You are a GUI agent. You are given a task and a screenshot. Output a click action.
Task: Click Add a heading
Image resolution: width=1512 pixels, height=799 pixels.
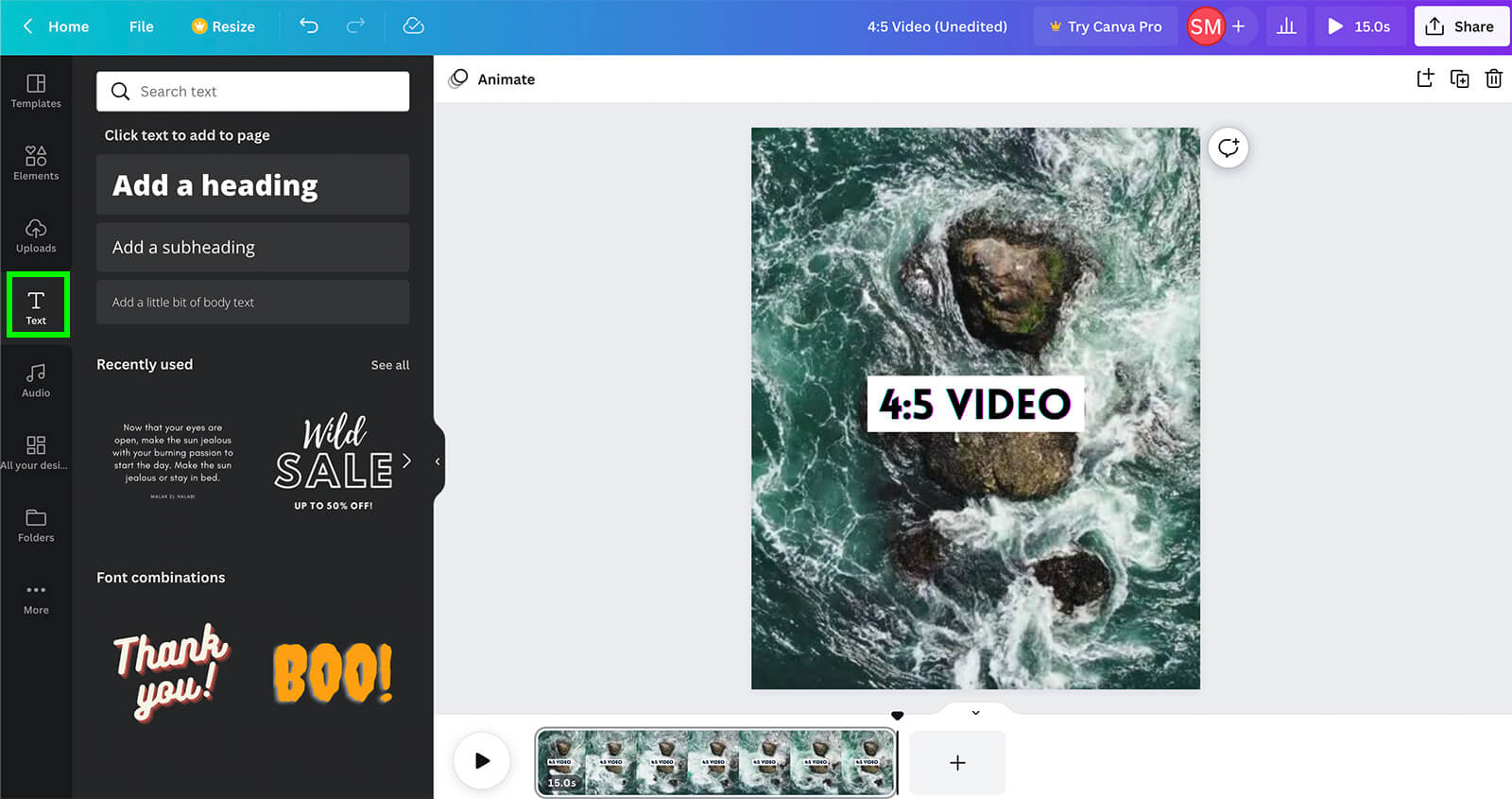(252, 184)
